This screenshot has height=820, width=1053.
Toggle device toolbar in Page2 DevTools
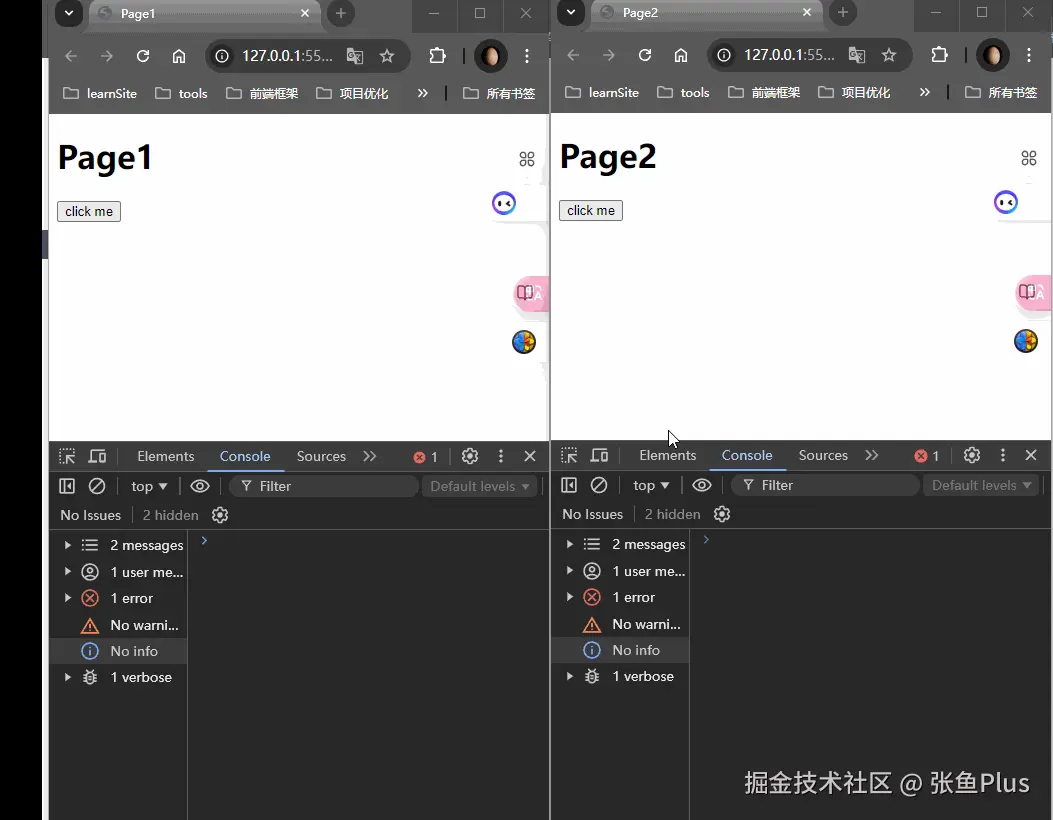click(600, 455)
